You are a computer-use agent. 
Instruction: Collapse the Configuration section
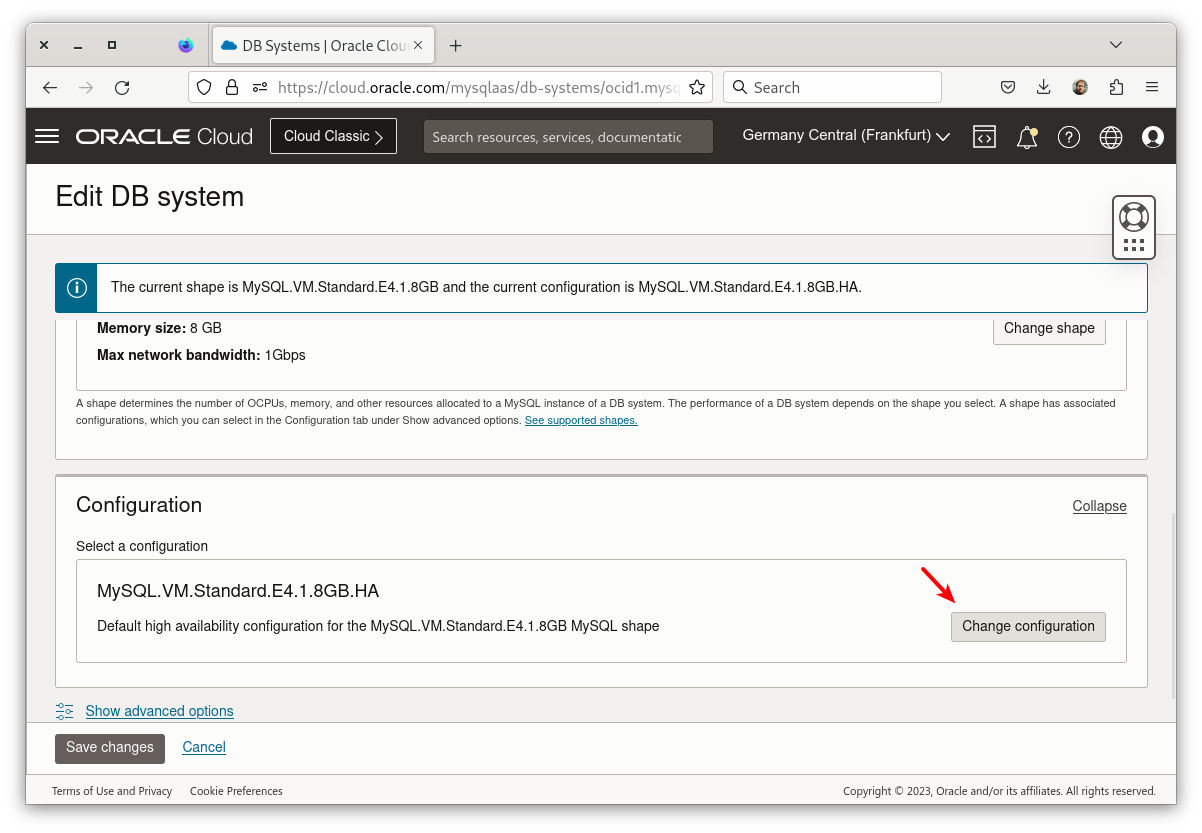1099,506
